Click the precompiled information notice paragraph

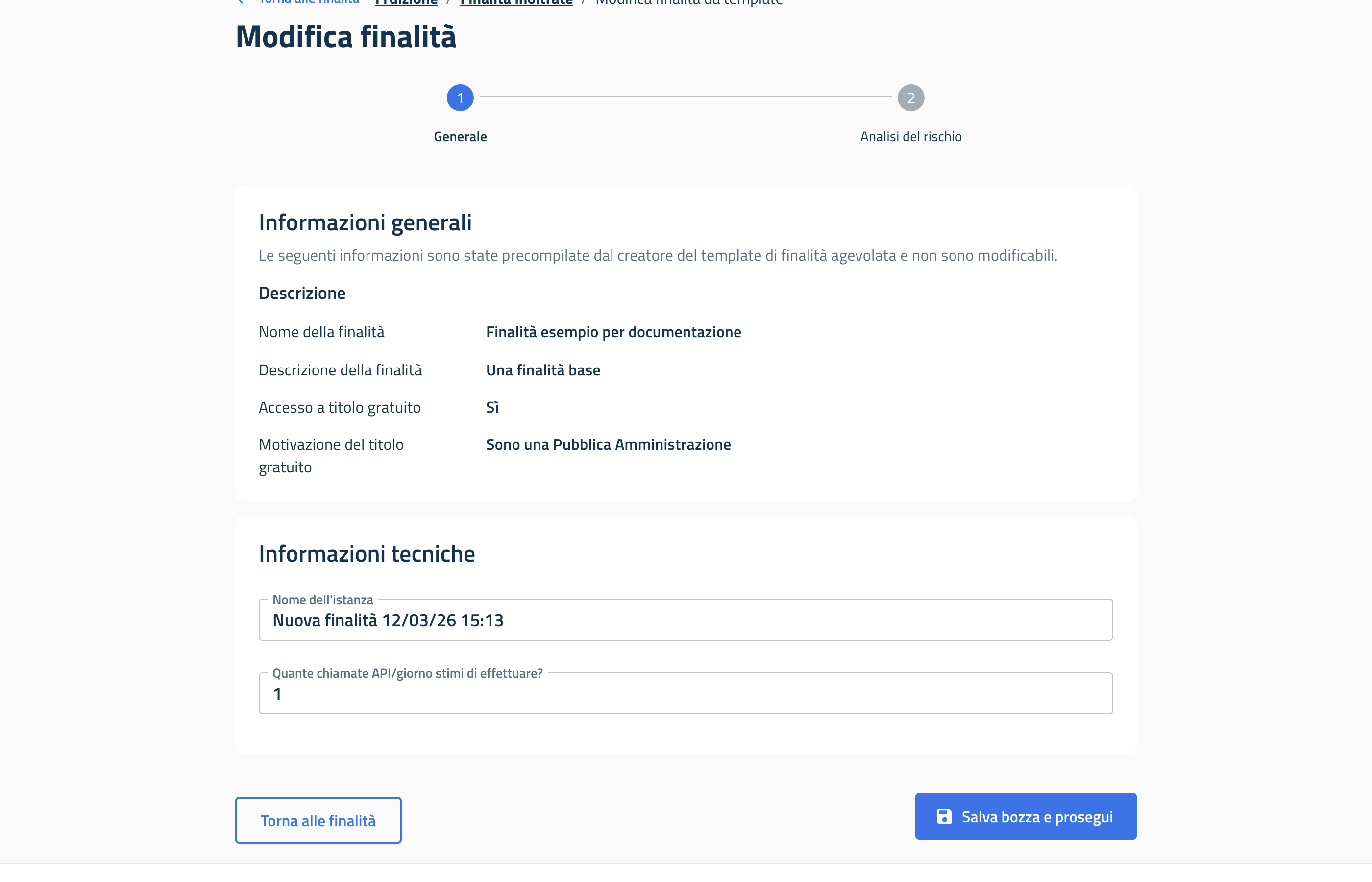pyautogui.click(x=658, y=255)
